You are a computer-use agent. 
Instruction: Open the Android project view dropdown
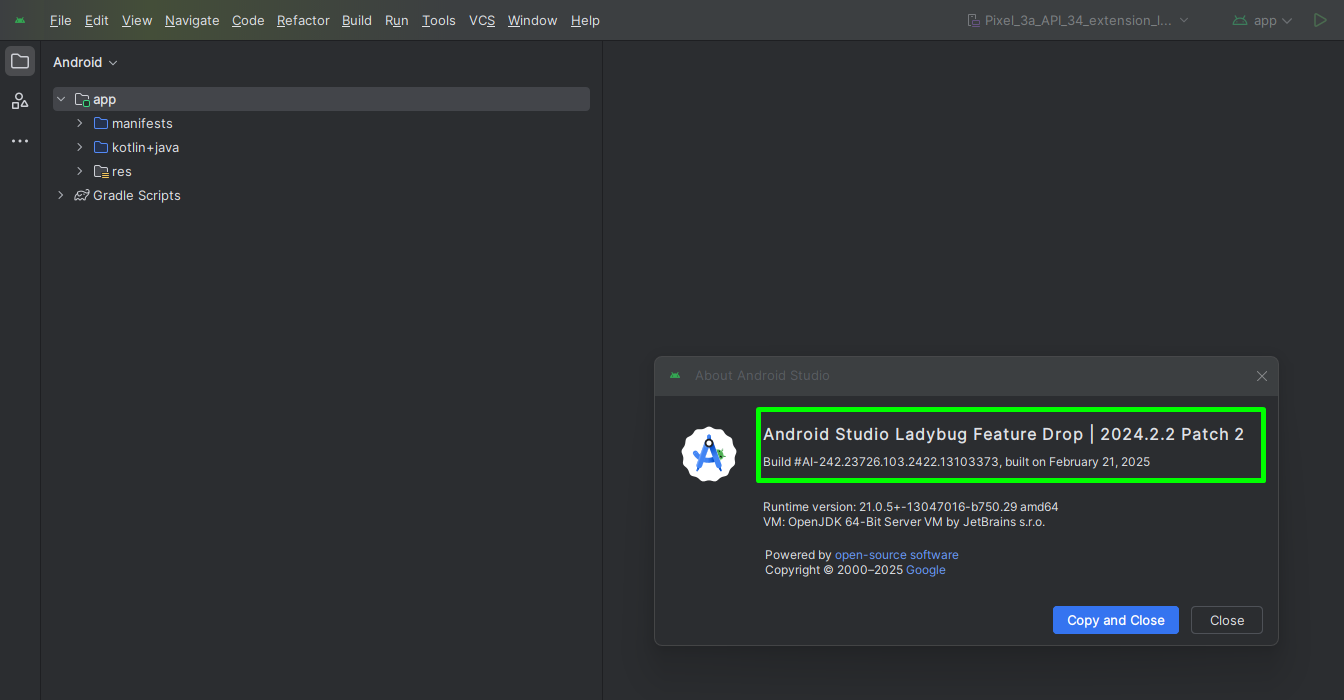(x=85, y=62)
